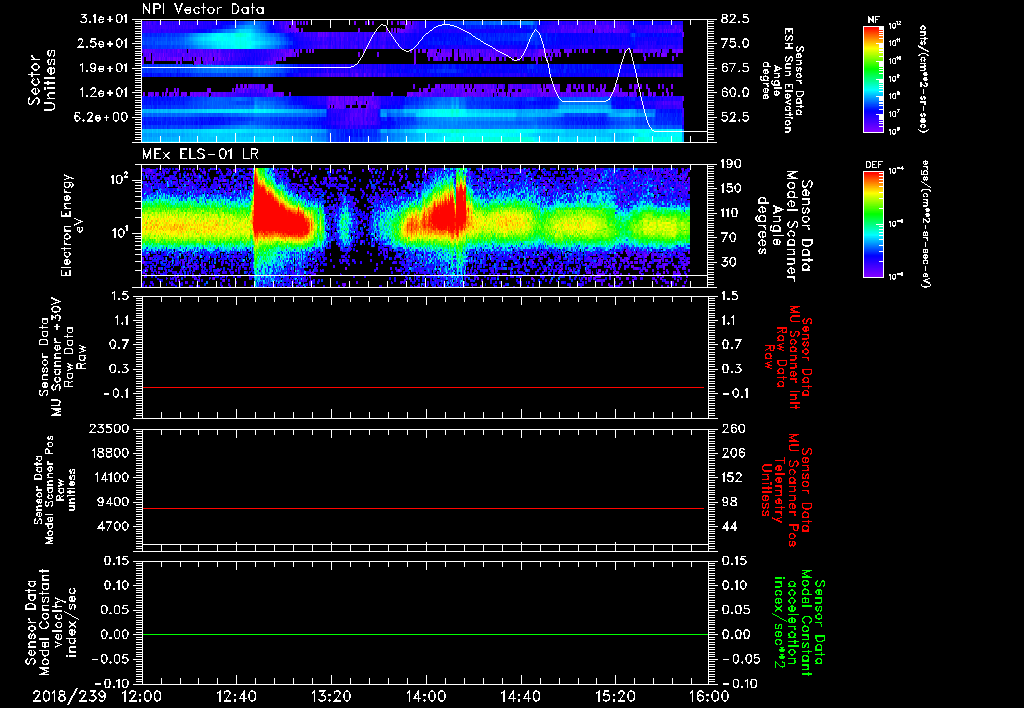Click the 150 scanner angle tick
Image resolution: width=1024 pixels, height=708 pixels.
731,188
